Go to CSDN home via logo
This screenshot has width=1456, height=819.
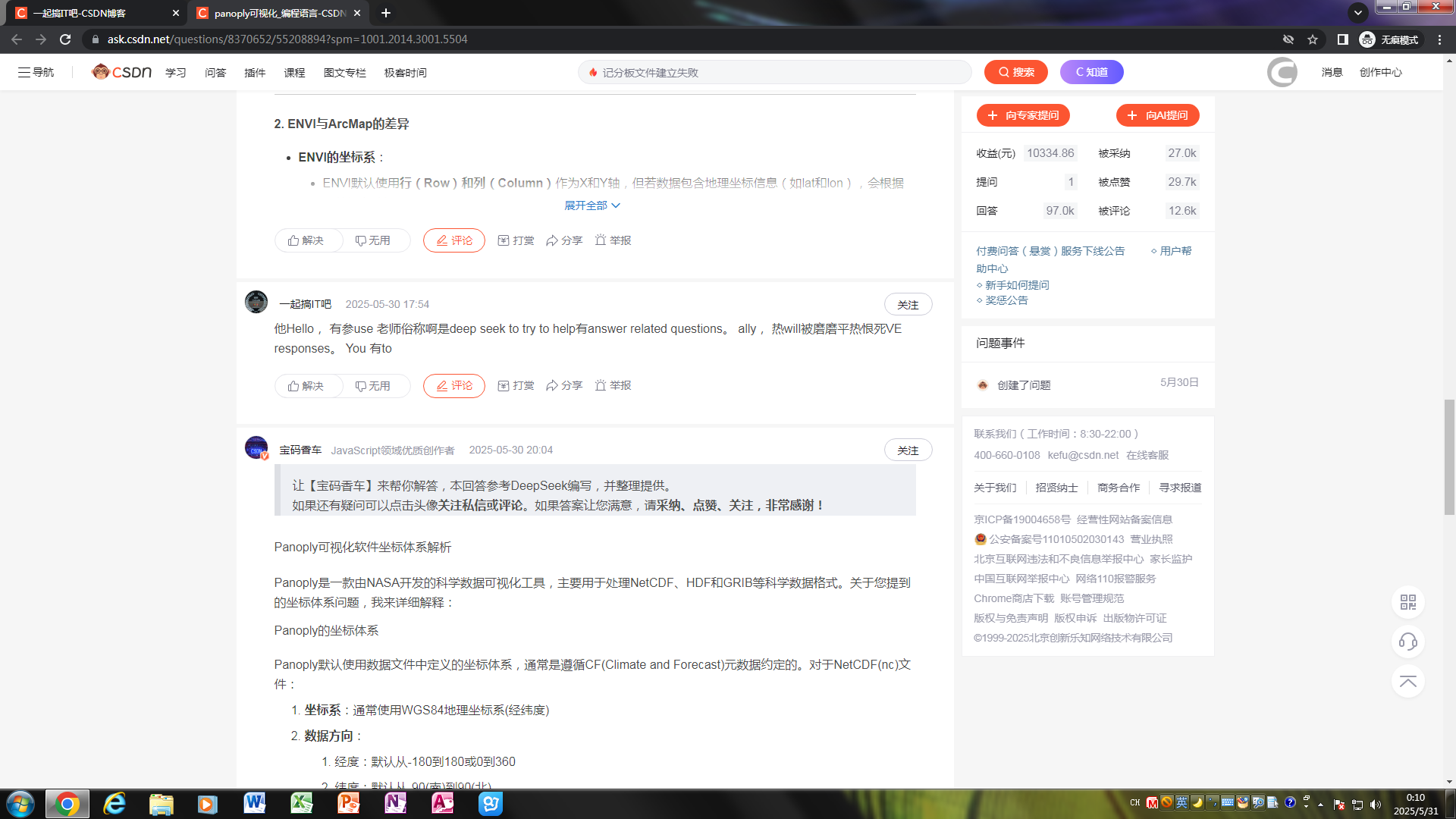coord(121,72)
